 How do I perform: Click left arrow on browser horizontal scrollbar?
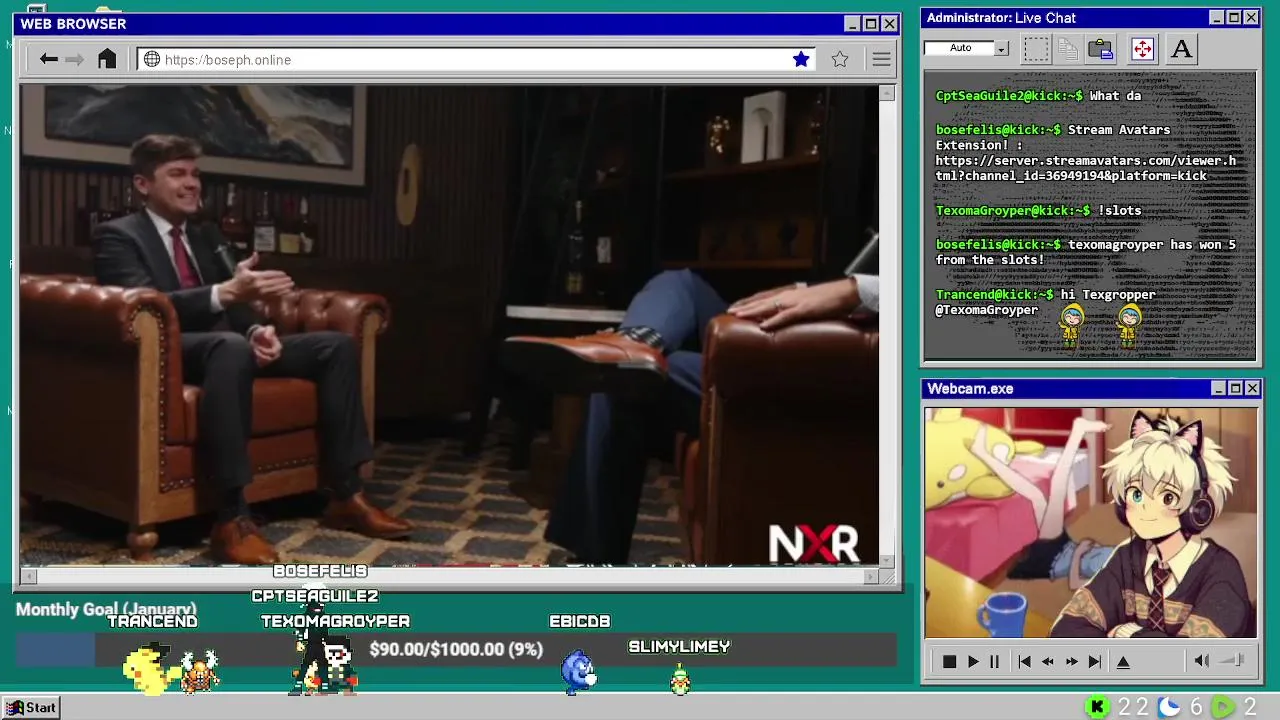click(x=29, y=576)
